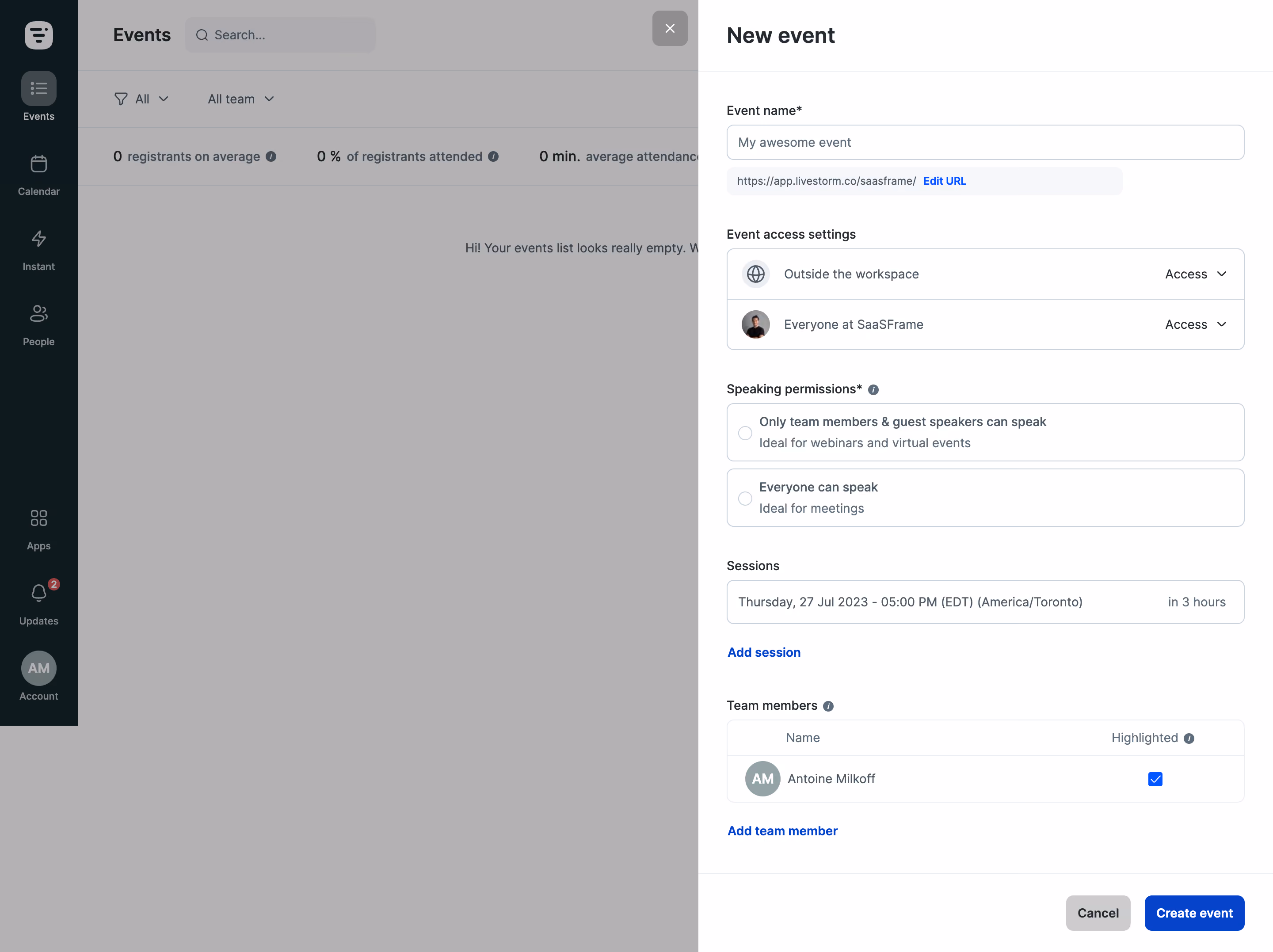Close the New event panel with X

coord(670,28)
